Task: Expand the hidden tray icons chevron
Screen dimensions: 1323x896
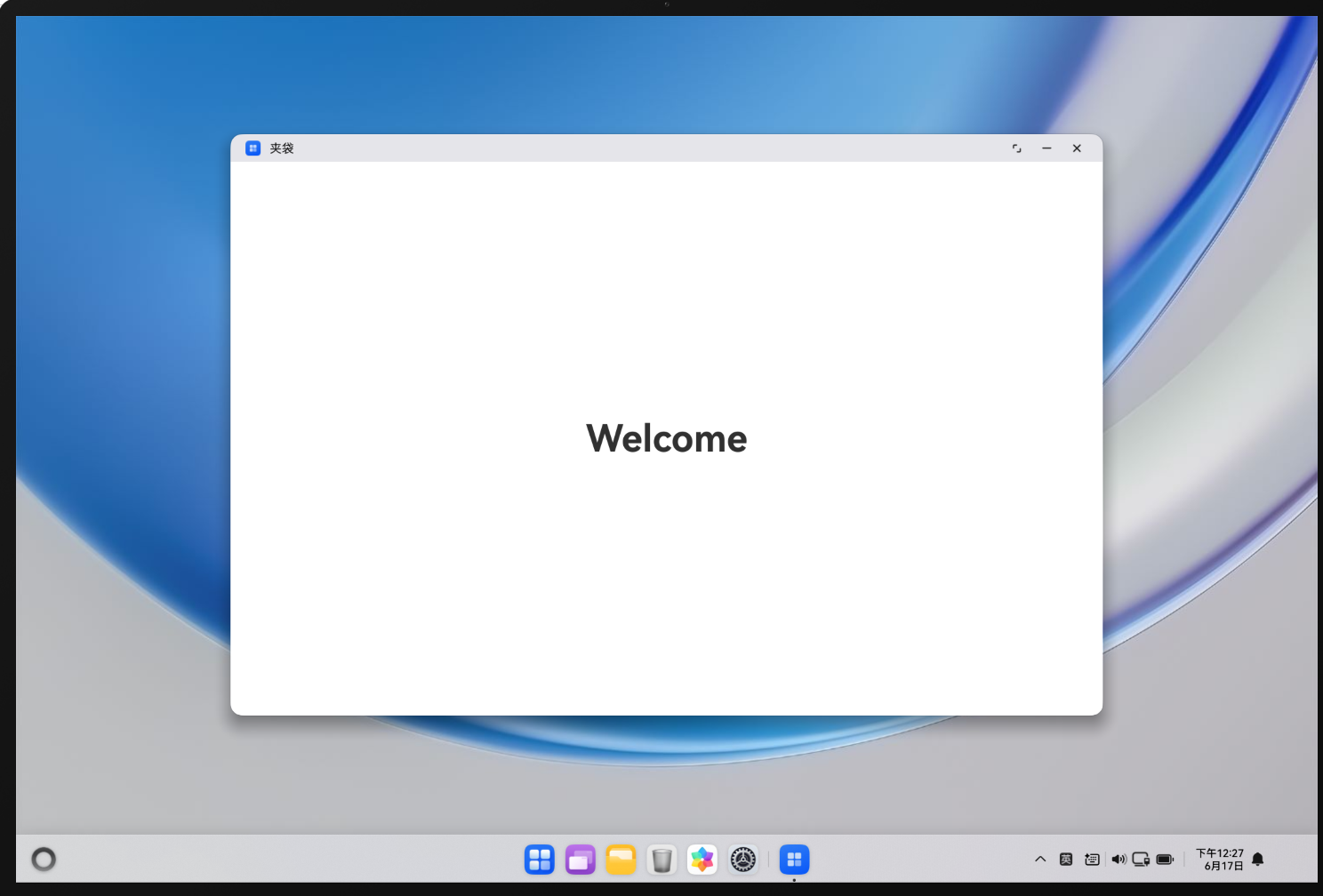Action: tap(1040, 860)
